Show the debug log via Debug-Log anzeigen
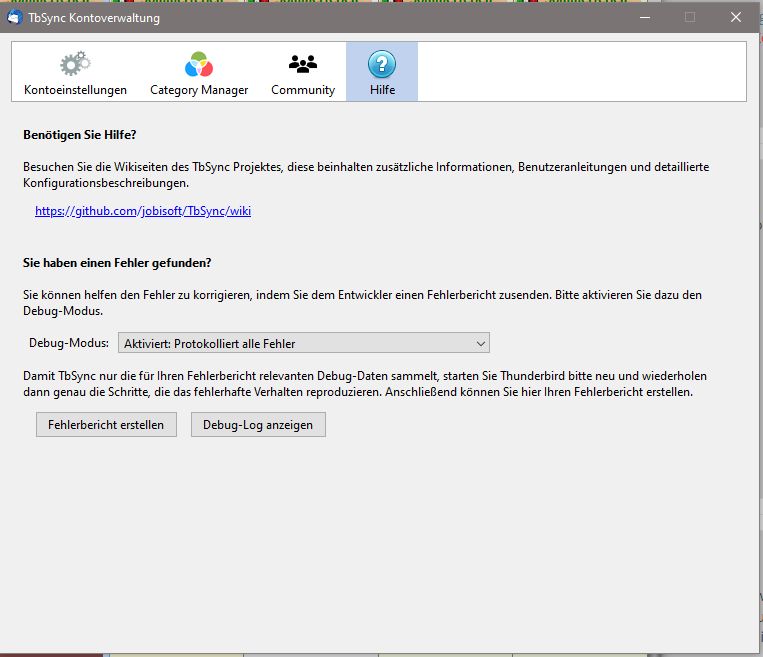The height and width of the screenshot is (657, 763). (x=258, y=425)
